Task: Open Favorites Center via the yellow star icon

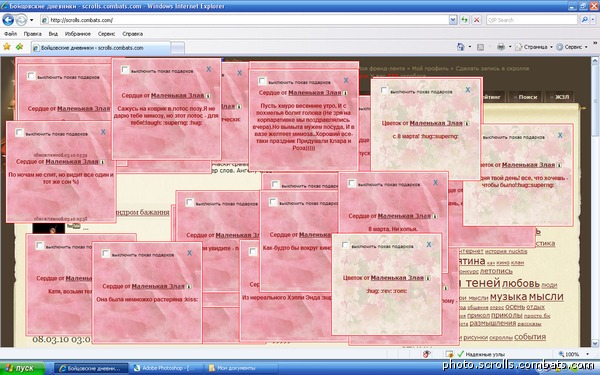Action: 7,47
